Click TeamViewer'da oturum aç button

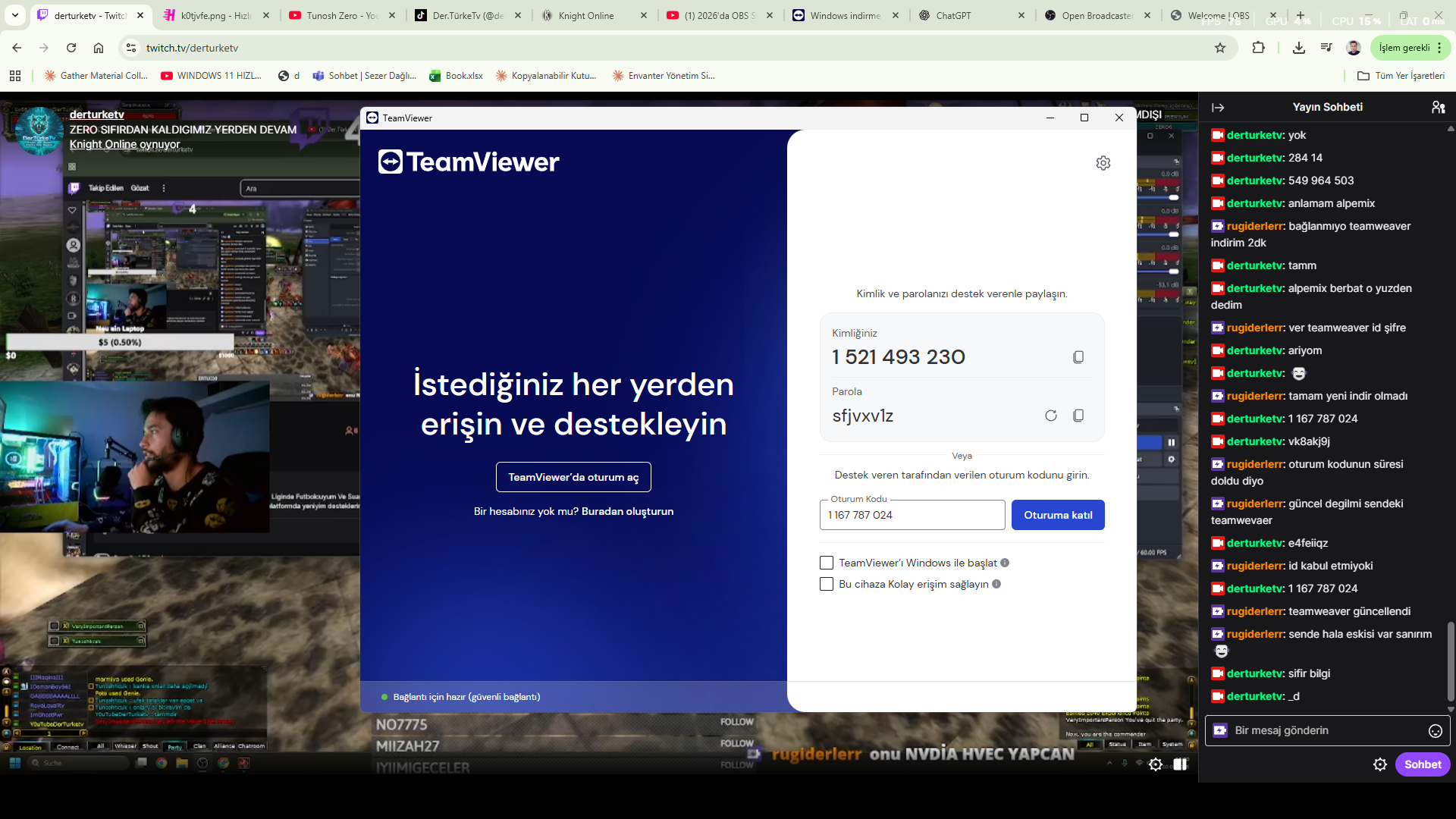(x=573, y=477)
